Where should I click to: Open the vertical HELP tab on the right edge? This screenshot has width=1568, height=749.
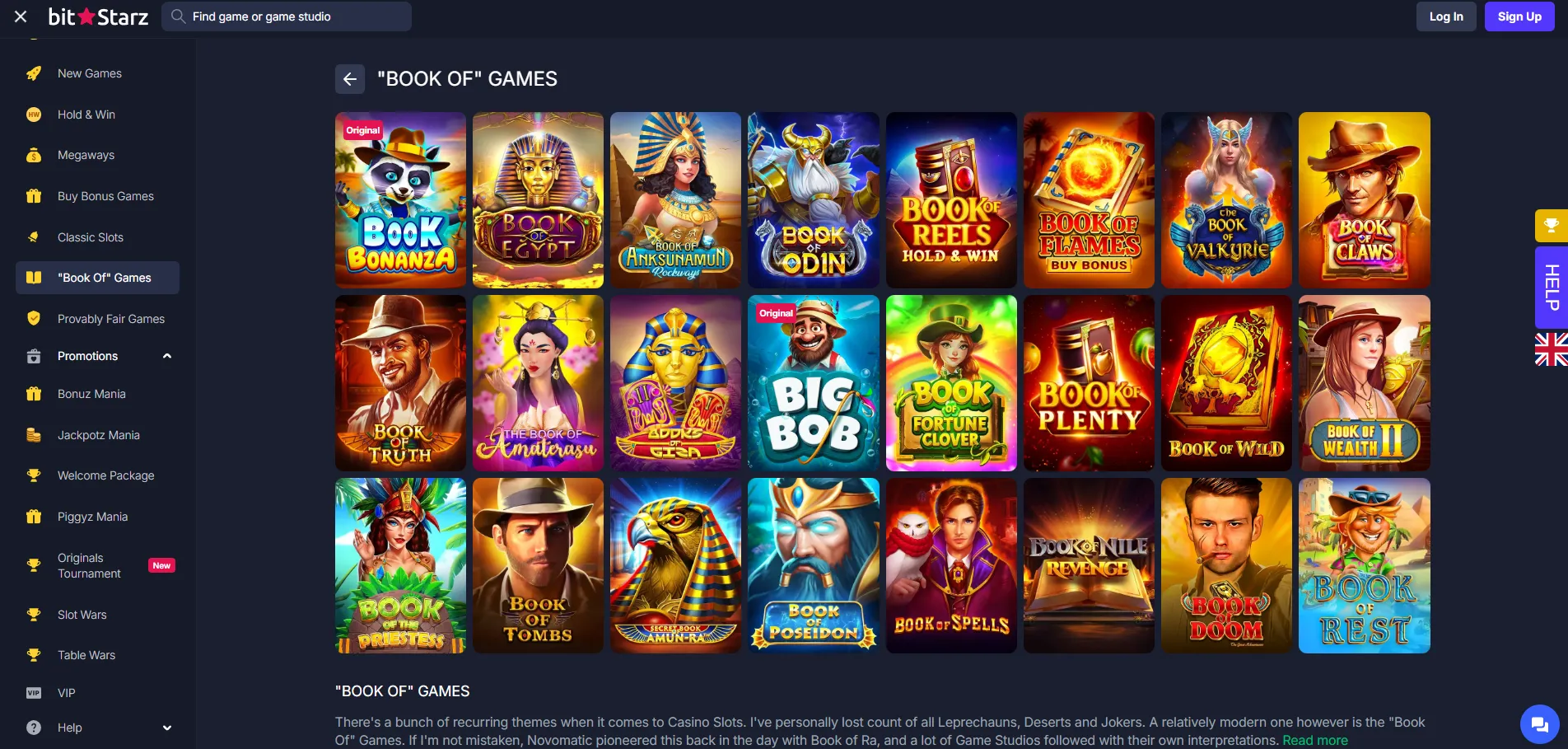click(1552, 288)
